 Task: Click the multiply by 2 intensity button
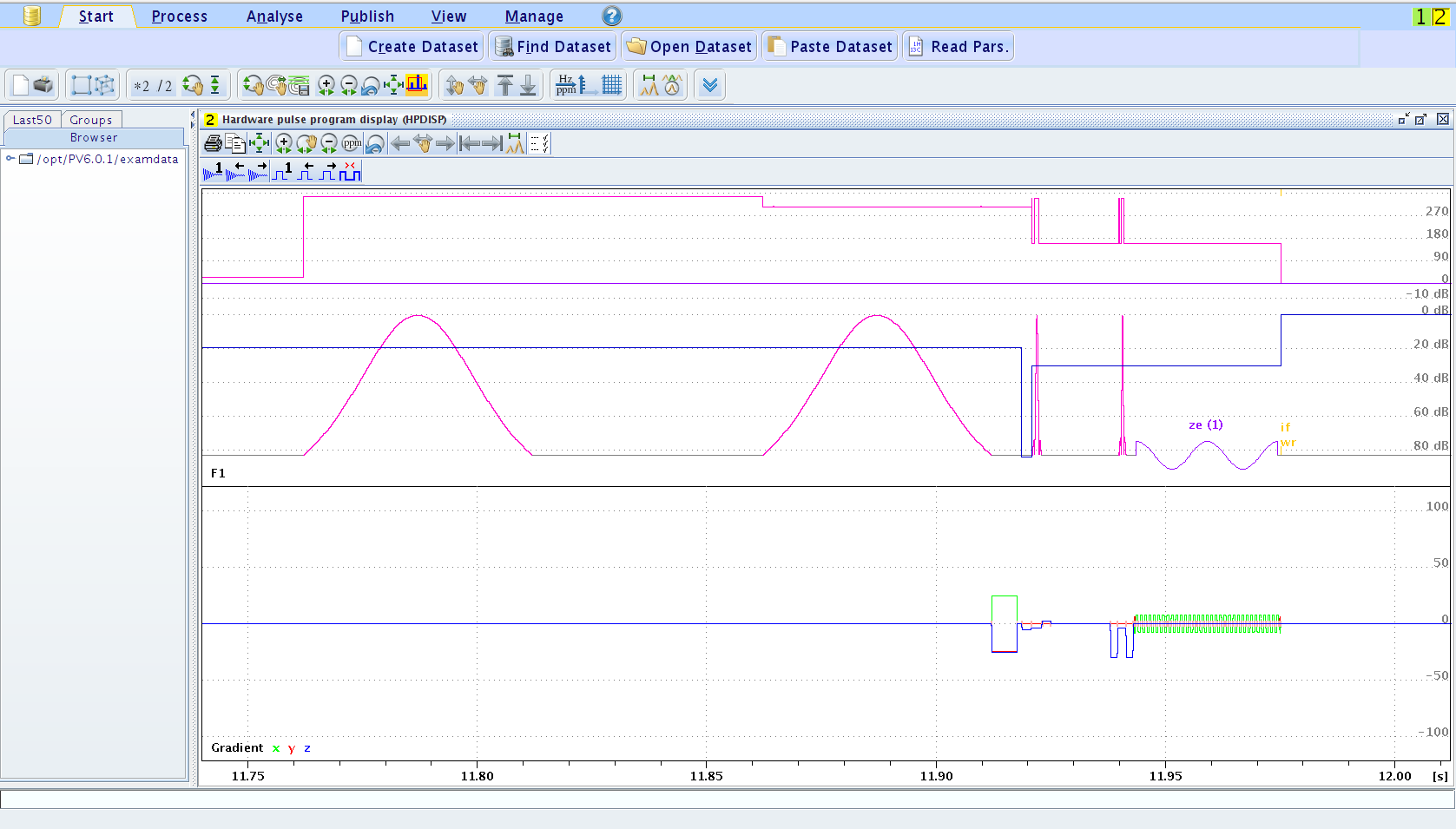click(x=142, y=86)
